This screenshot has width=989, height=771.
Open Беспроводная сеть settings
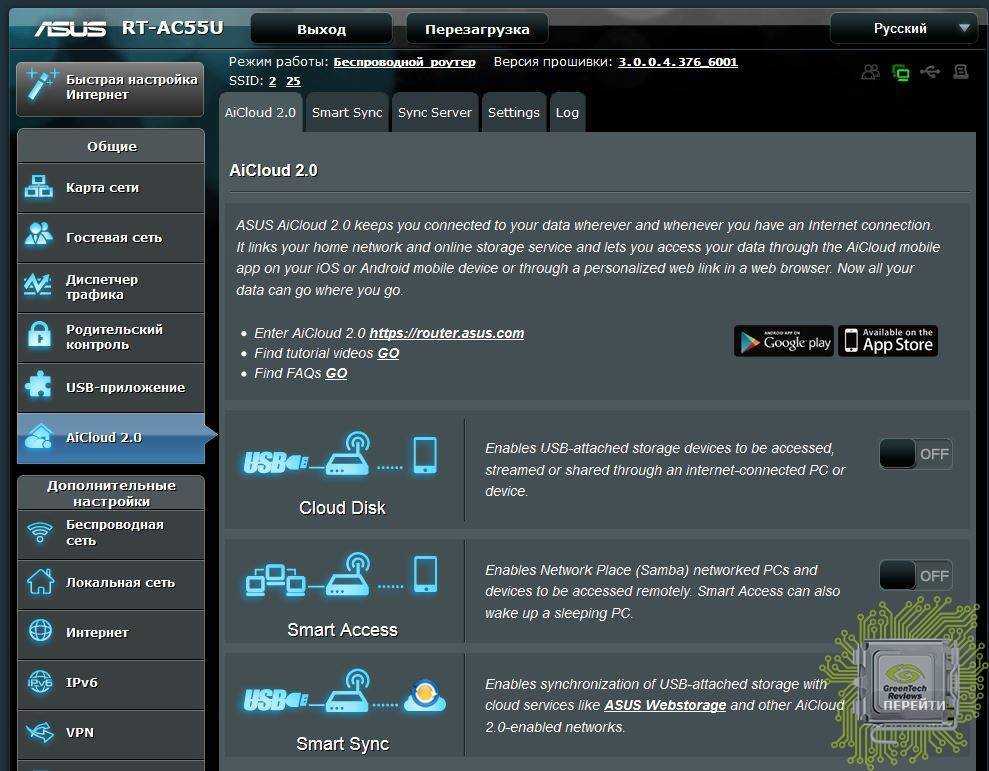(x=111, y=534)
